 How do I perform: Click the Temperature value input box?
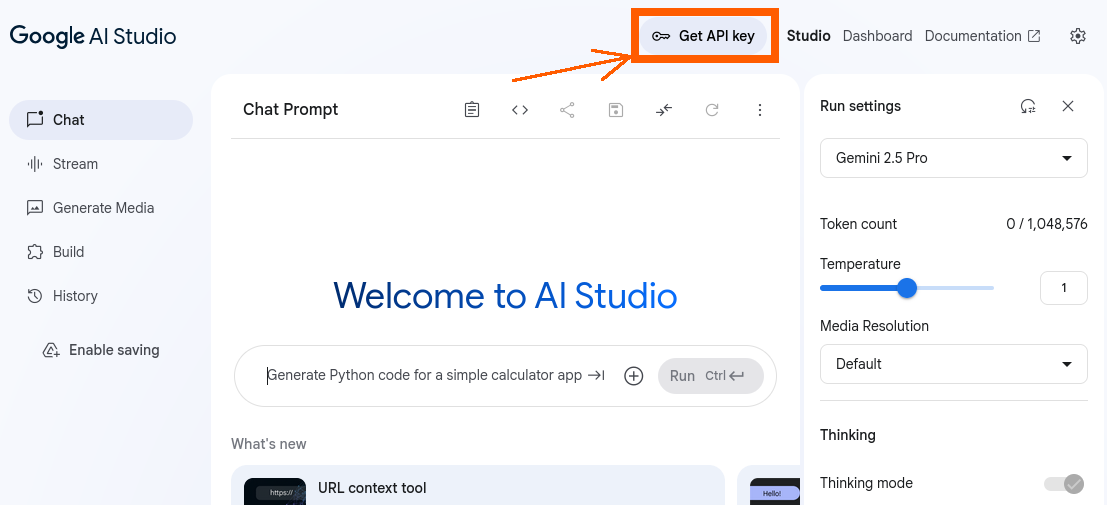1064,287
